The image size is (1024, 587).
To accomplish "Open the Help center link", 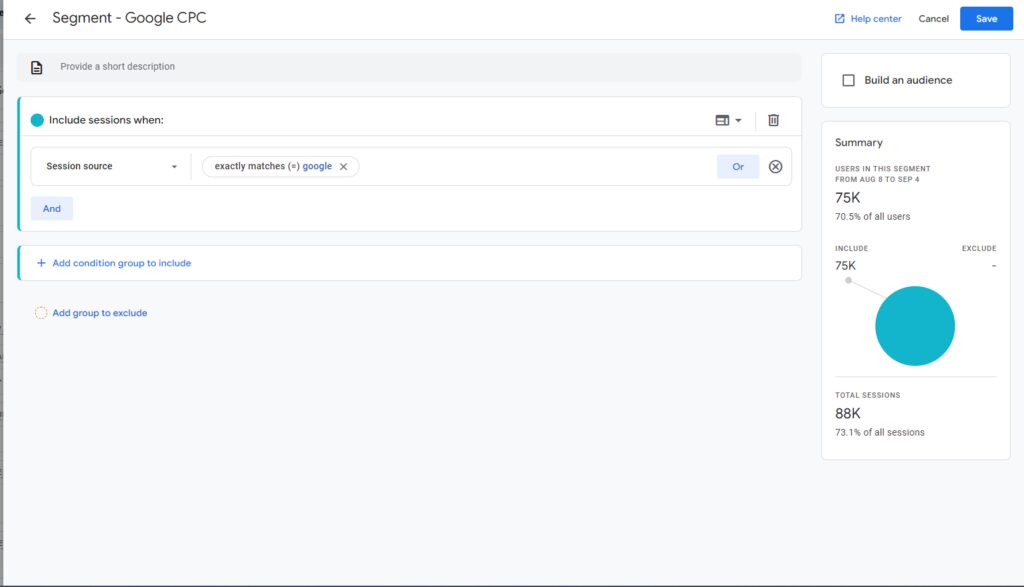I will (876, 19).
